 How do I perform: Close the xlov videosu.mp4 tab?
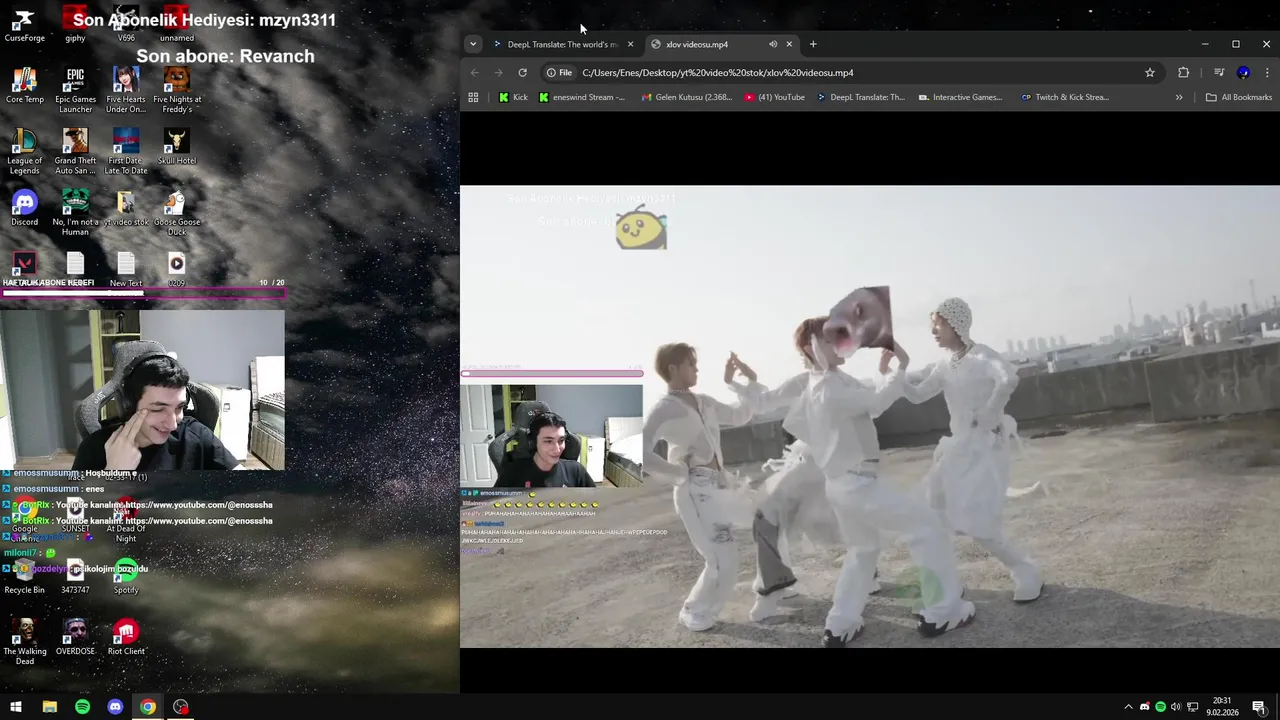(789, 44)
